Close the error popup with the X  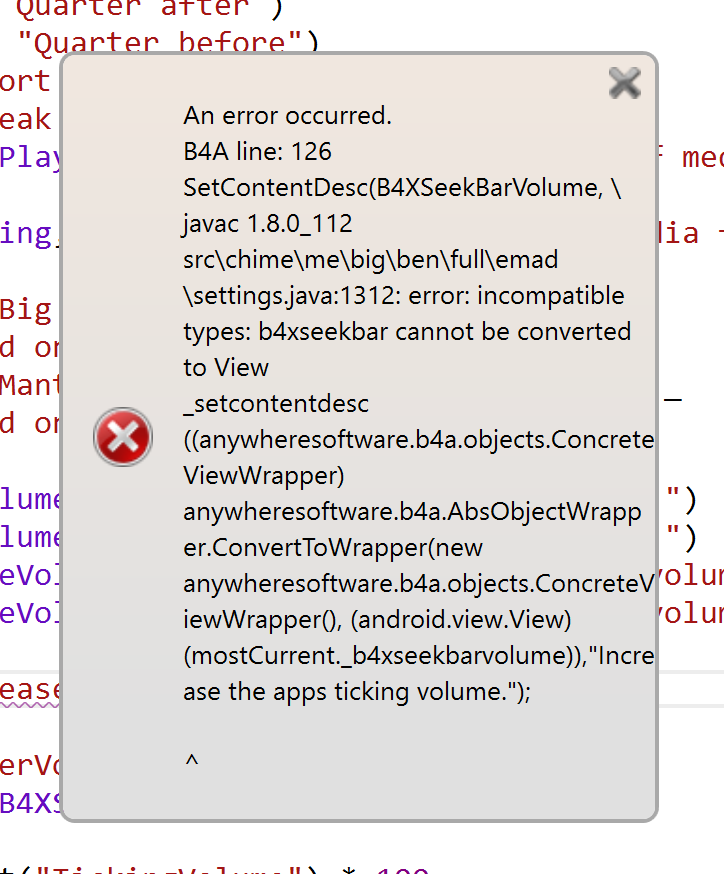coord(625,83)
